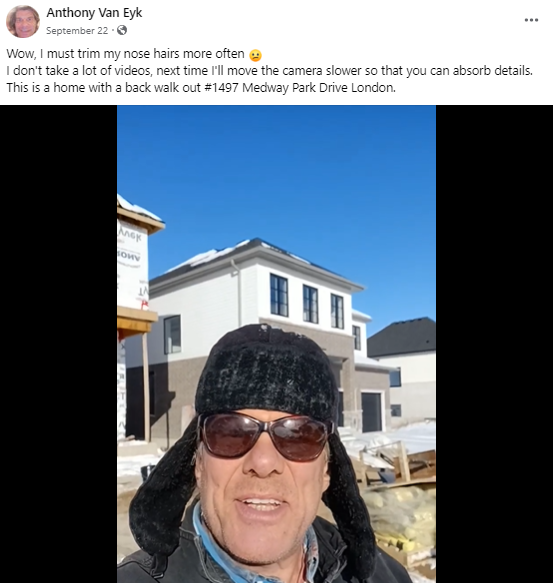Click the globe public audience icon
553x583 pixels.
click(122, 30)
